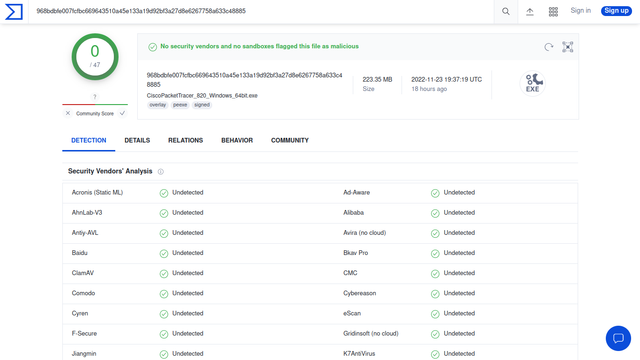Click the Jiangmin vendor name
The width and height of the screenshot is (640, 360).
(x=84, y=353)
